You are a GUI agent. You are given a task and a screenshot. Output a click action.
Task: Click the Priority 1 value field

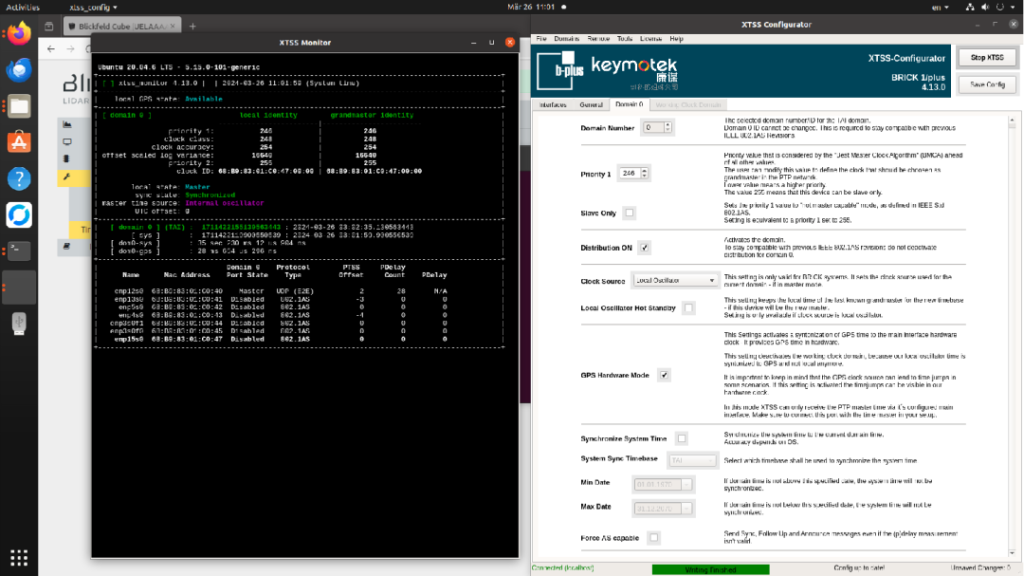629,174
